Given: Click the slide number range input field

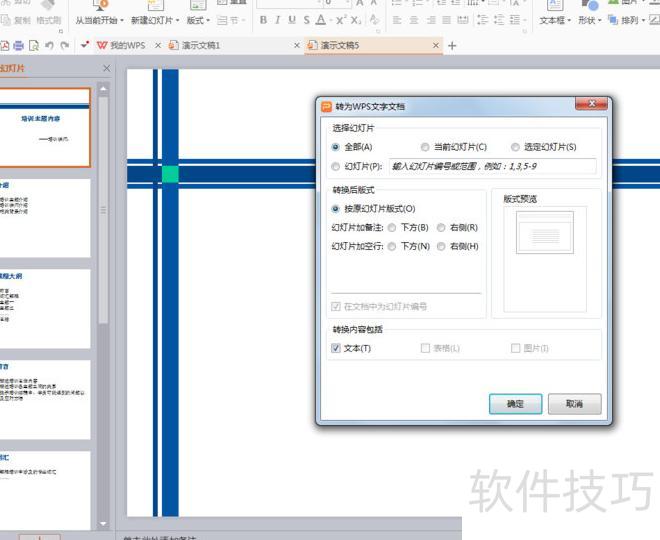Looking at the screenshot, I should (492, 166).
